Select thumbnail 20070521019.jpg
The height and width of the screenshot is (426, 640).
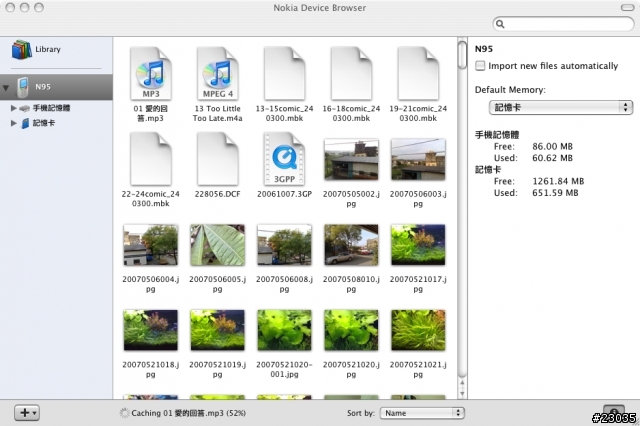[218, 330]
